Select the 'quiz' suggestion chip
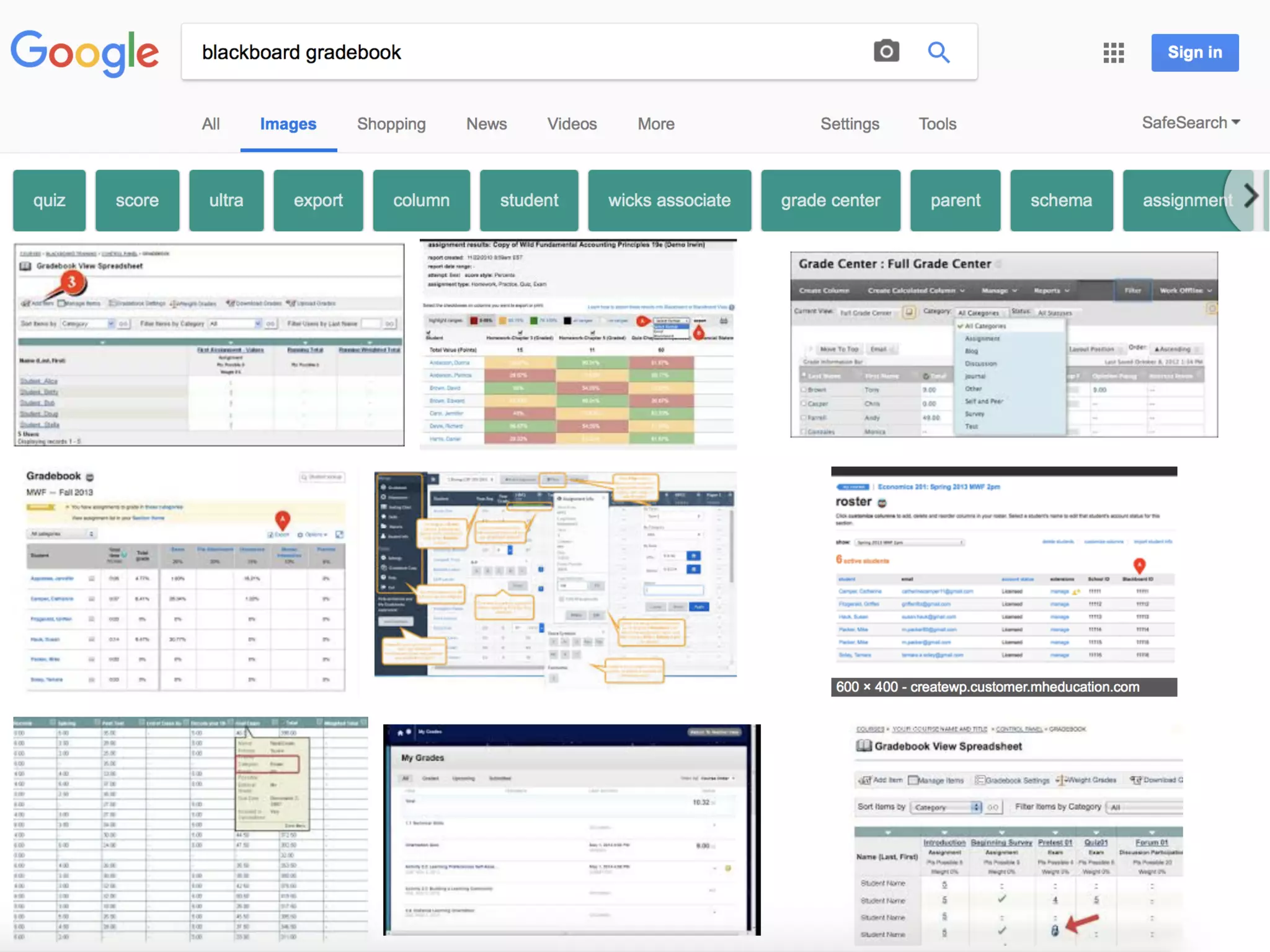 click(x=49, y=200)
